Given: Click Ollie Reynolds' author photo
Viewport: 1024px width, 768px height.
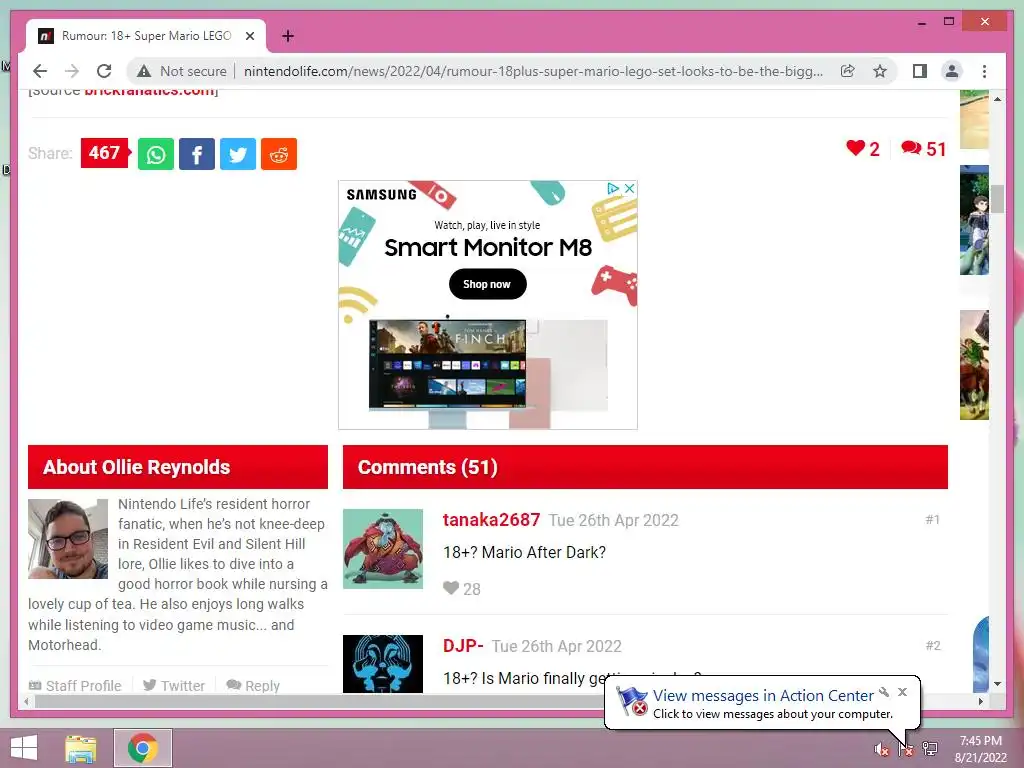Looking at the screenshot, I should tap(68, 539).
